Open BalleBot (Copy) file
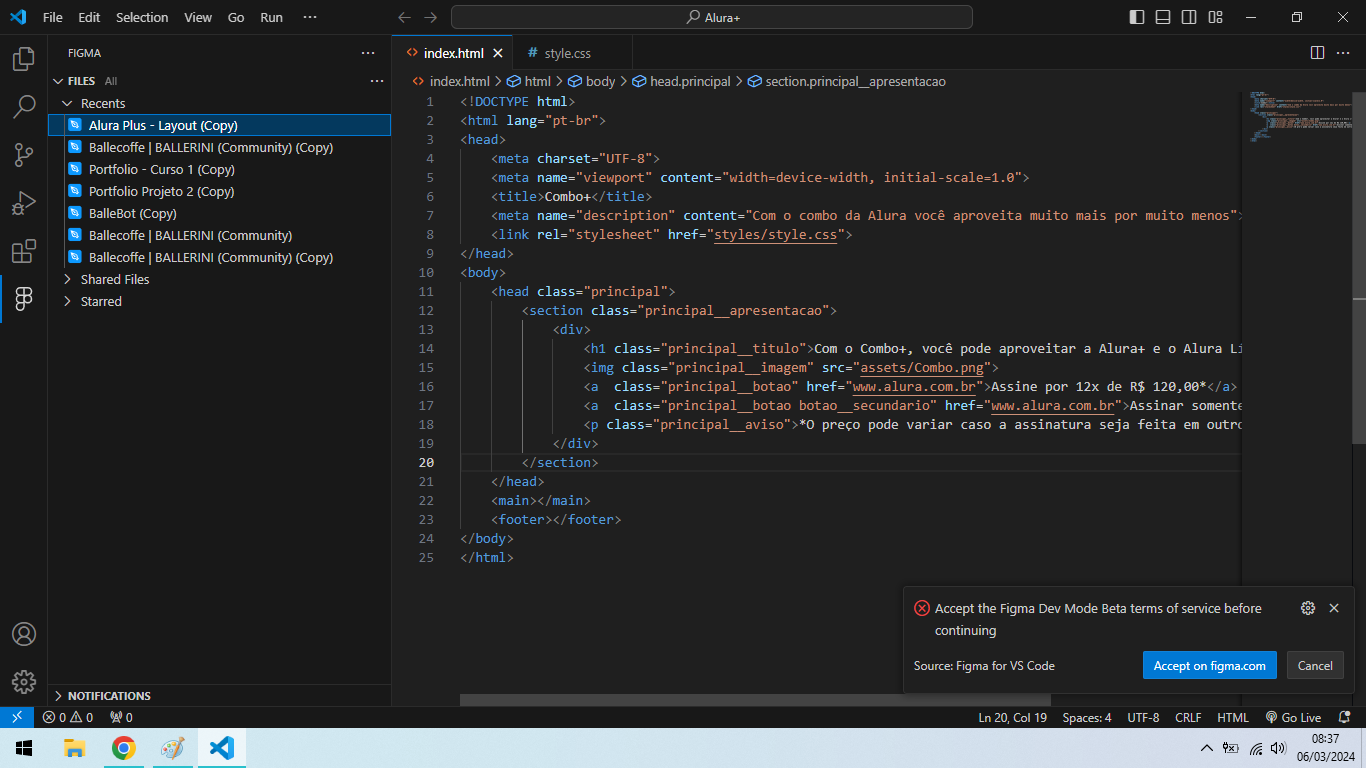Image resolution: width=1366 pixels, height=768 pixels. (x=219, y=213)
